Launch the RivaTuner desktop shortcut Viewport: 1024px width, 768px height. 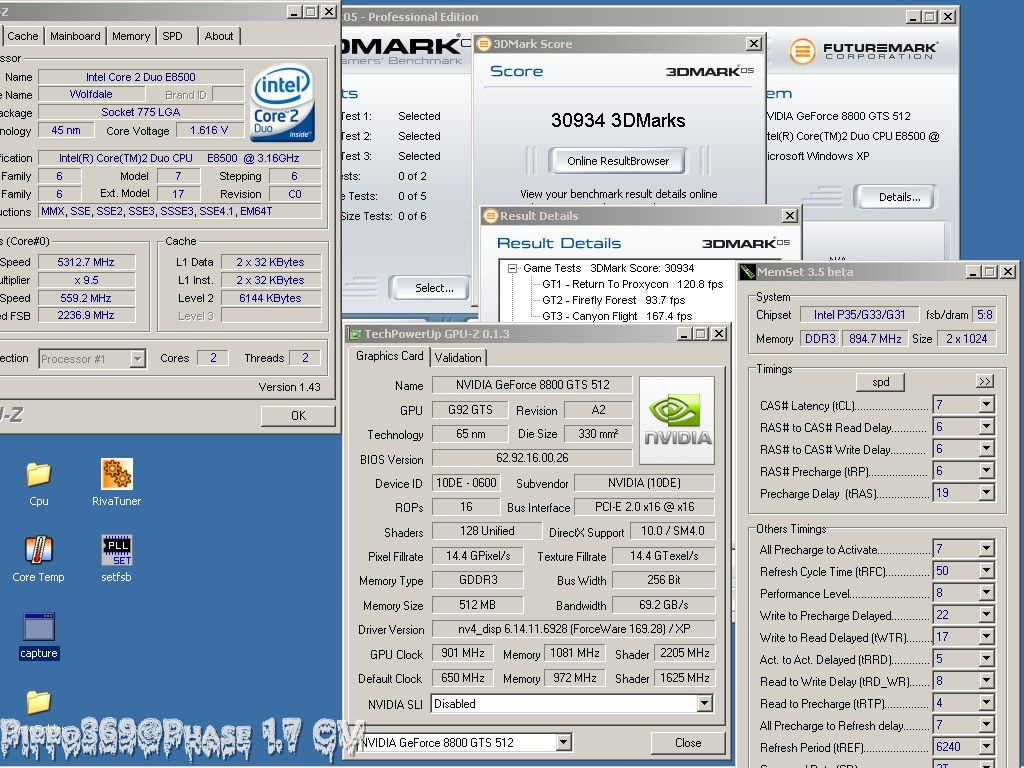click(x=116, y=484)
